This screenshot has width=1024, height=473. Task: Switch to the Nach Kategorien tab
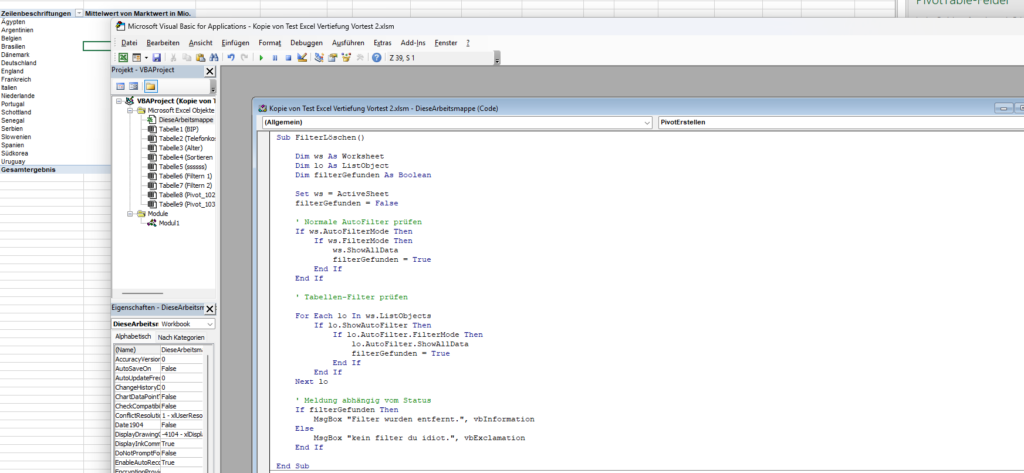point(181,337)
